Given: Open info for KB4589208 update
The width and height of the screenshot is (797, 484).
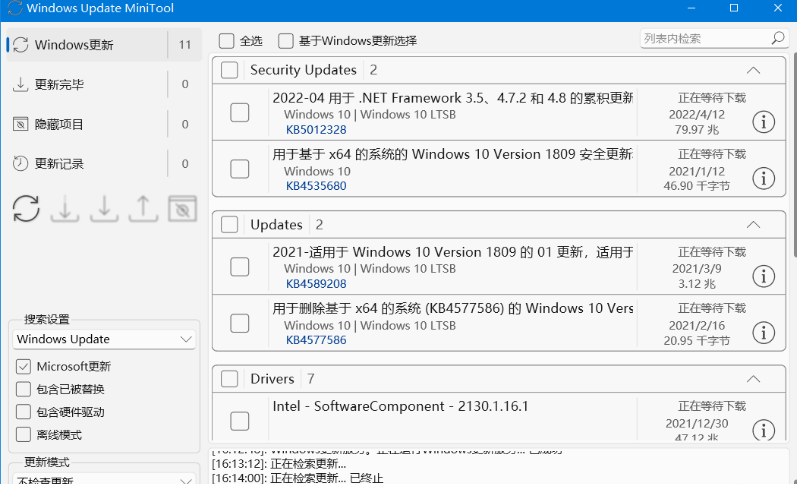Looking at the screenshot, I should [x=763, y=277].
